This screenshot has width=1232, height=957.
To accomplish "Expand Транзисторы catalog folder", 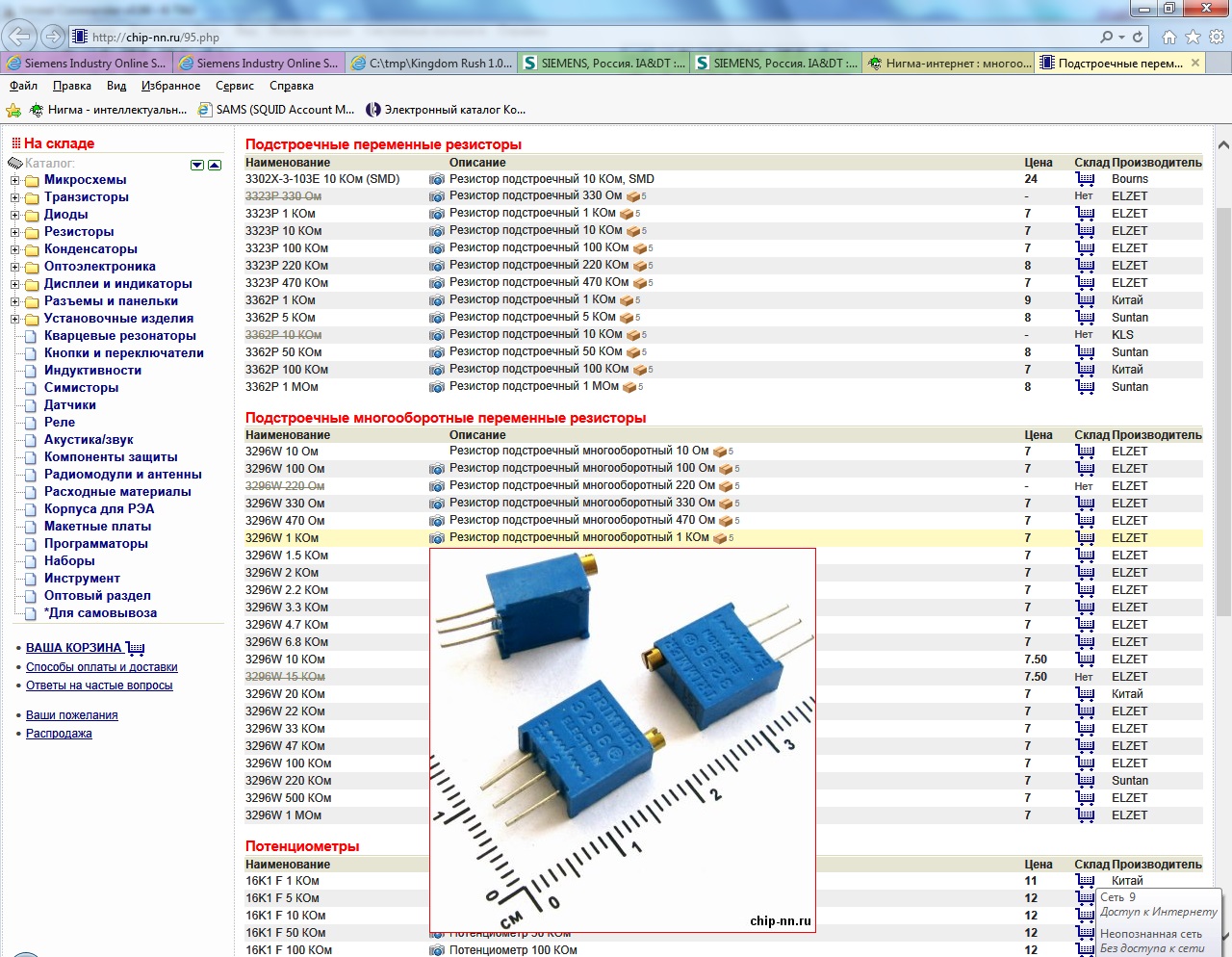I will point(14,197).
